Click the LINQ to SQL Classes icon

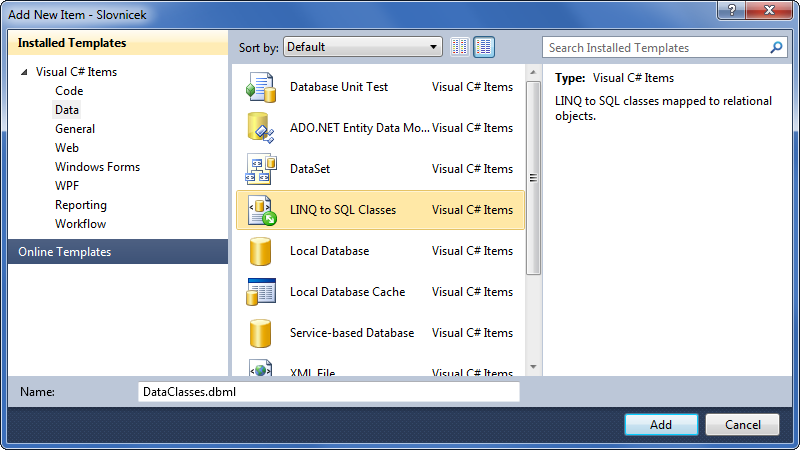pyautogui.click(x=262, y=210)
